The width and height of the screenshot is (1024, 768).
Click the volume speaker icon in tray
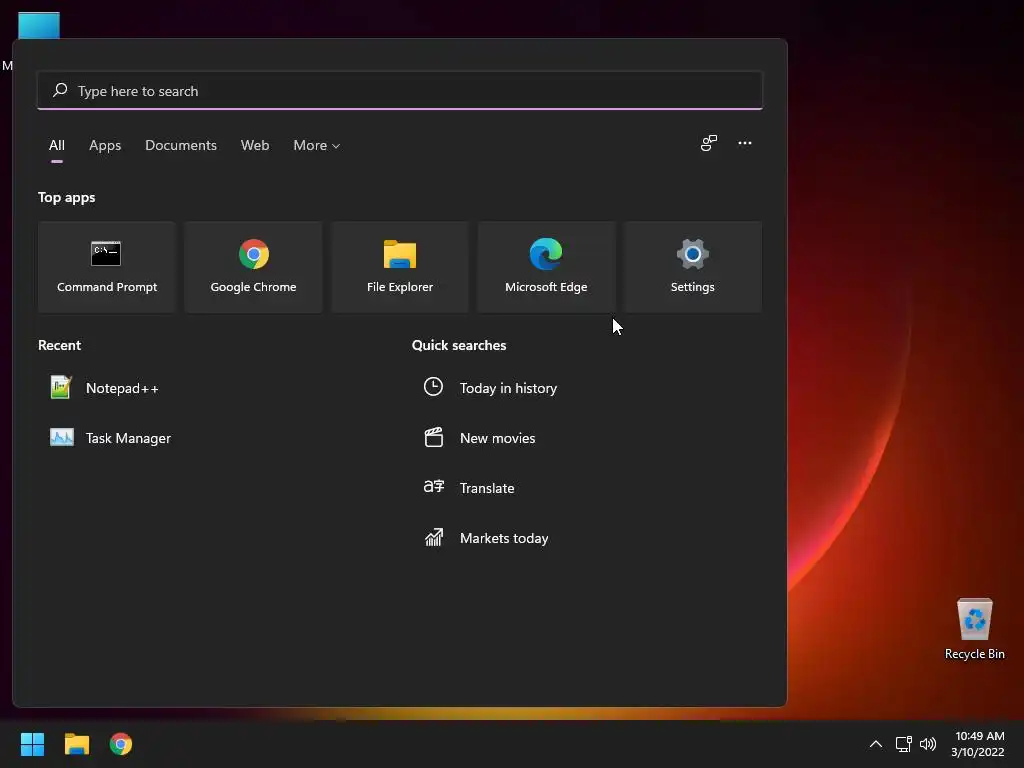[x=927, y=744]
